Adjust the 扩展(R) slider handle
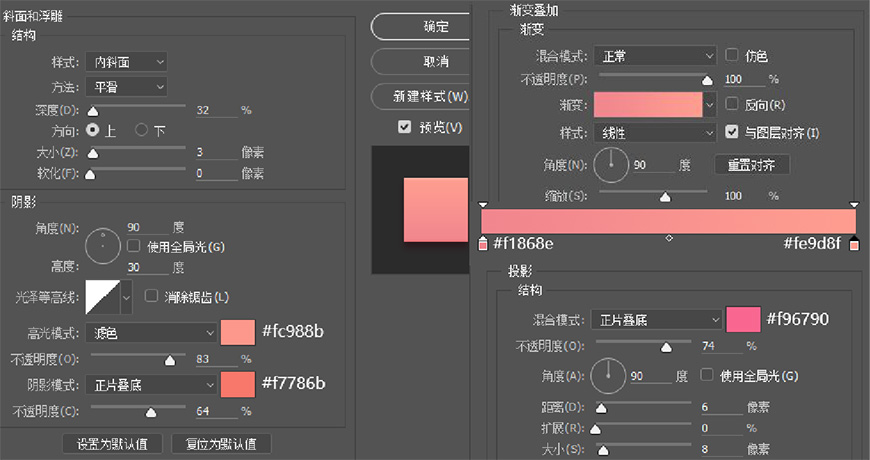 pos(595,429)
